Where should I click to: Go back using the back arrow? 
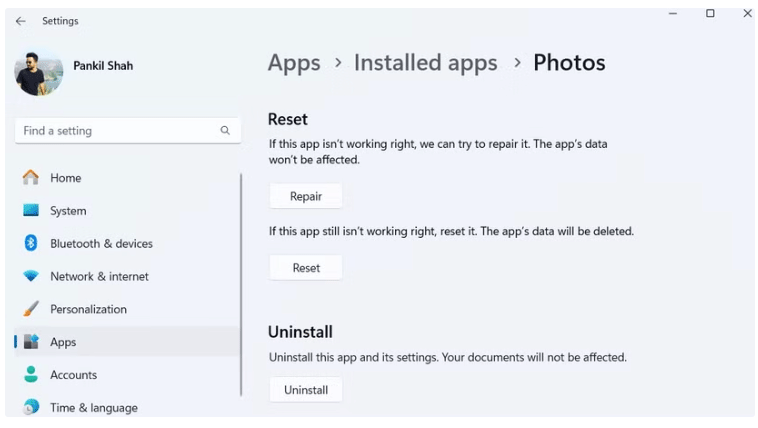21,21
